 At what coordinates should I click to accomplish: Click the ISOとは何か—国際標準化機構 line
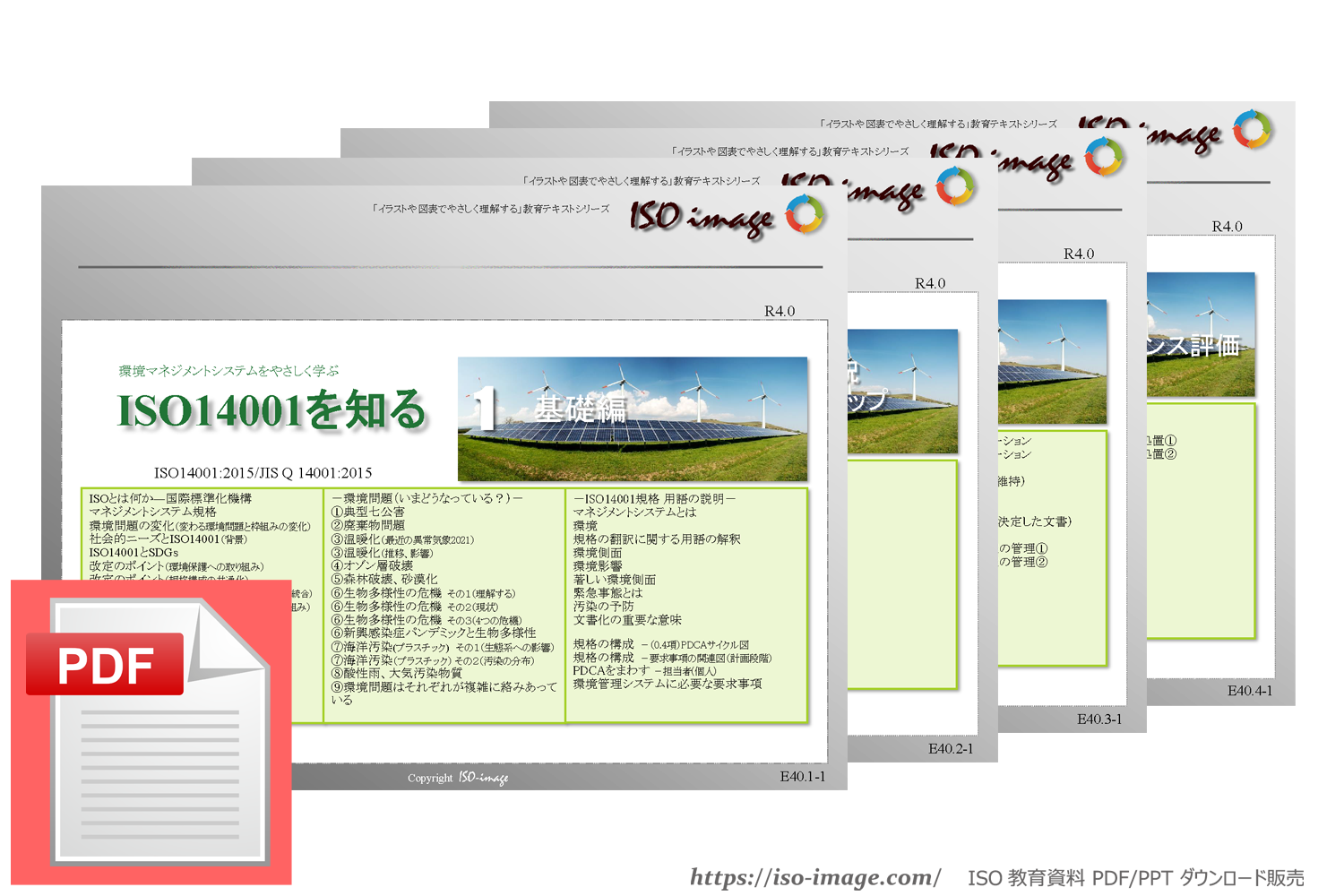coord(170,498)
